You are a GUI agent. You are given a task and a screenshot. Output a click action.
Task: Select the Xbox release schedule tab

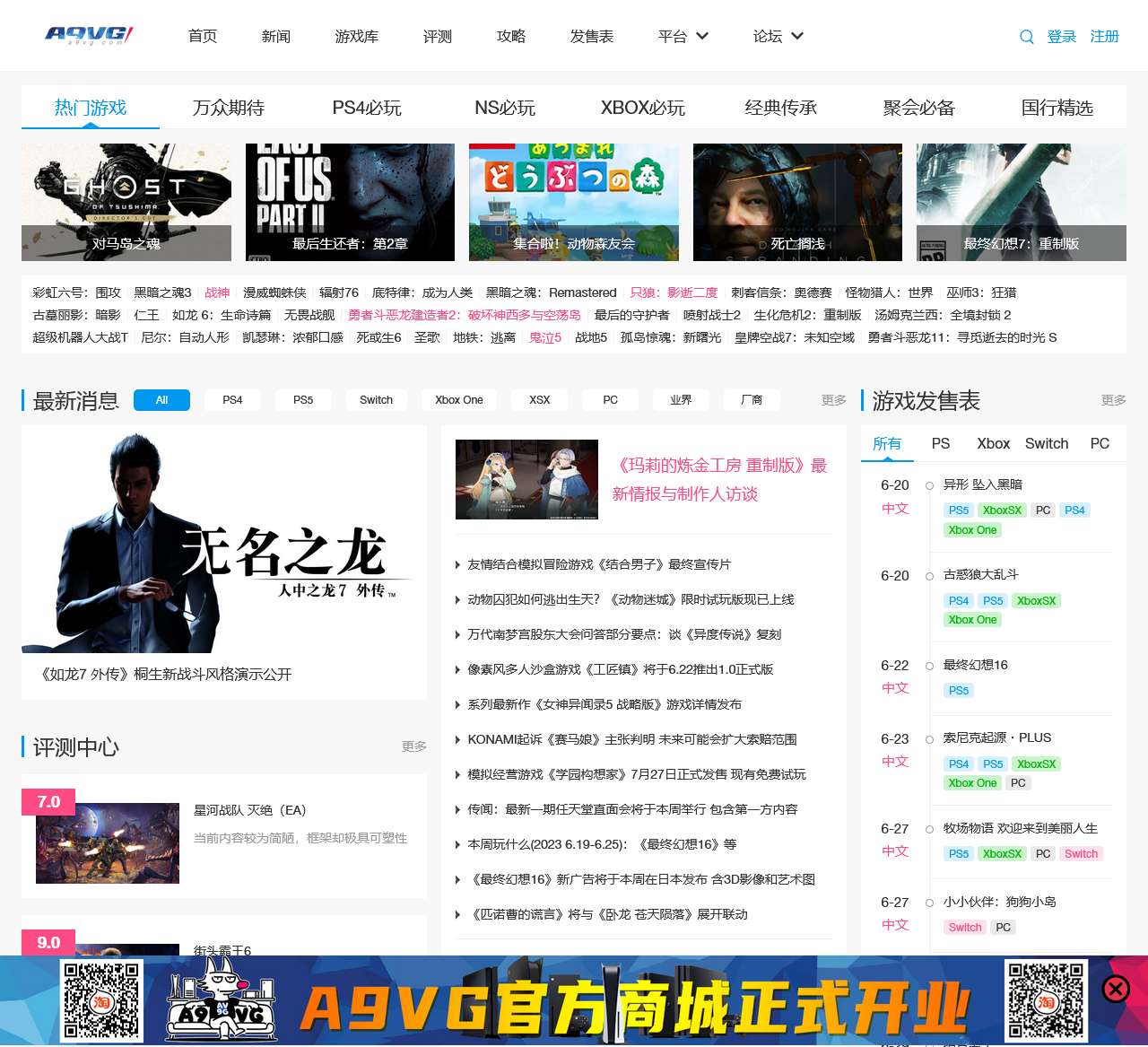click(994, 444)
